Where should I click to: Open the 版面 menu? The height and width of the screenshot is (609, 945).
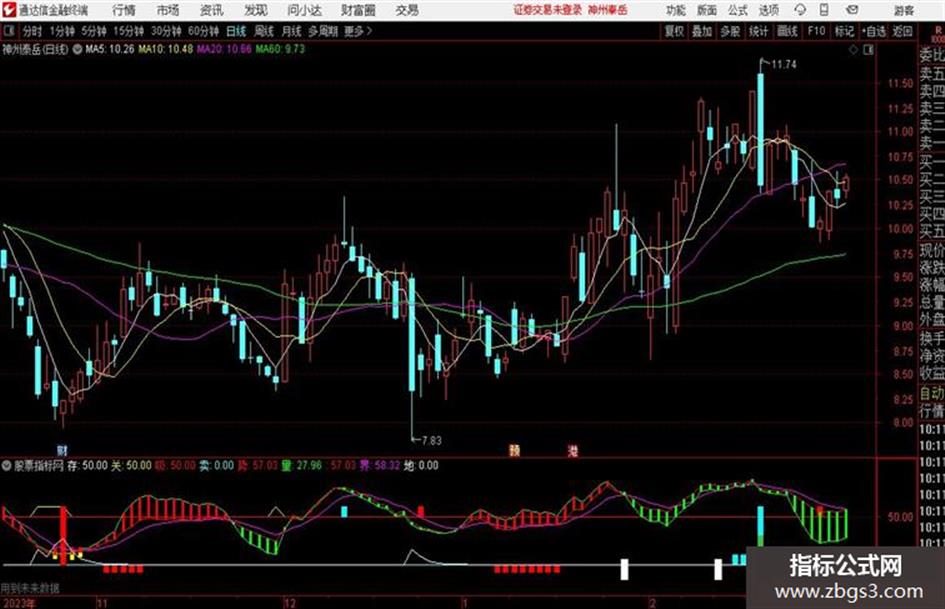click(x=707, y=10)
